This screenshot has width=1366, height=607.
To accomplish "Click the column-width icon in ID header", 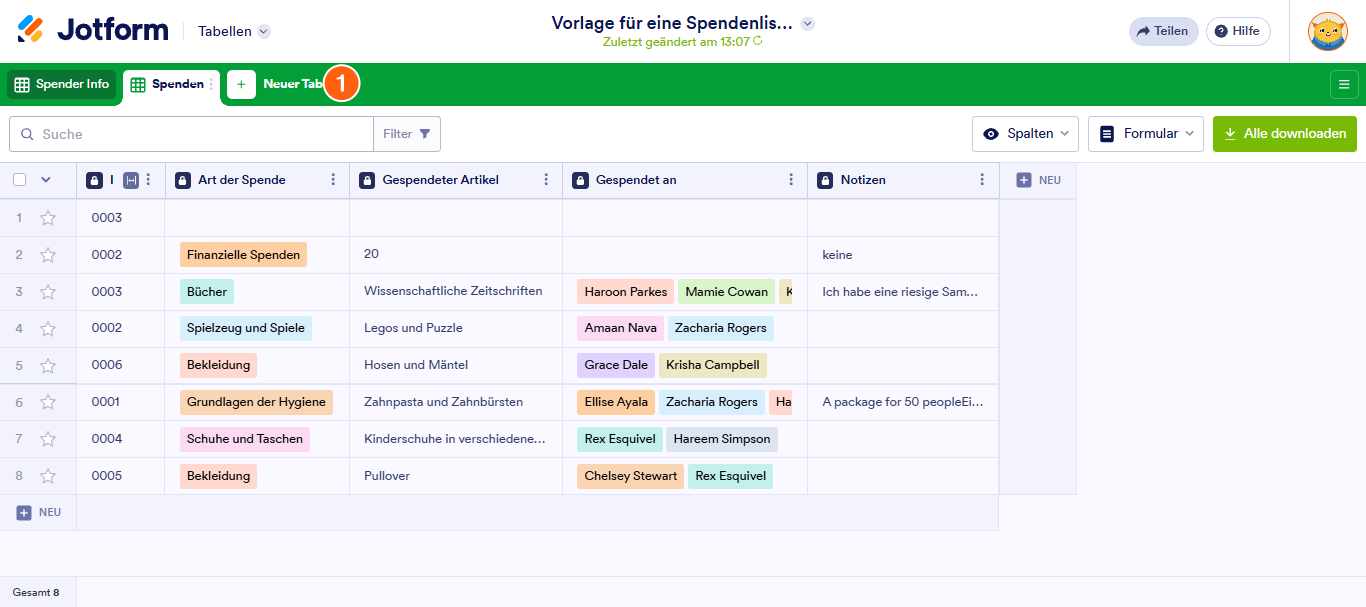I will [x=131, y=180].
